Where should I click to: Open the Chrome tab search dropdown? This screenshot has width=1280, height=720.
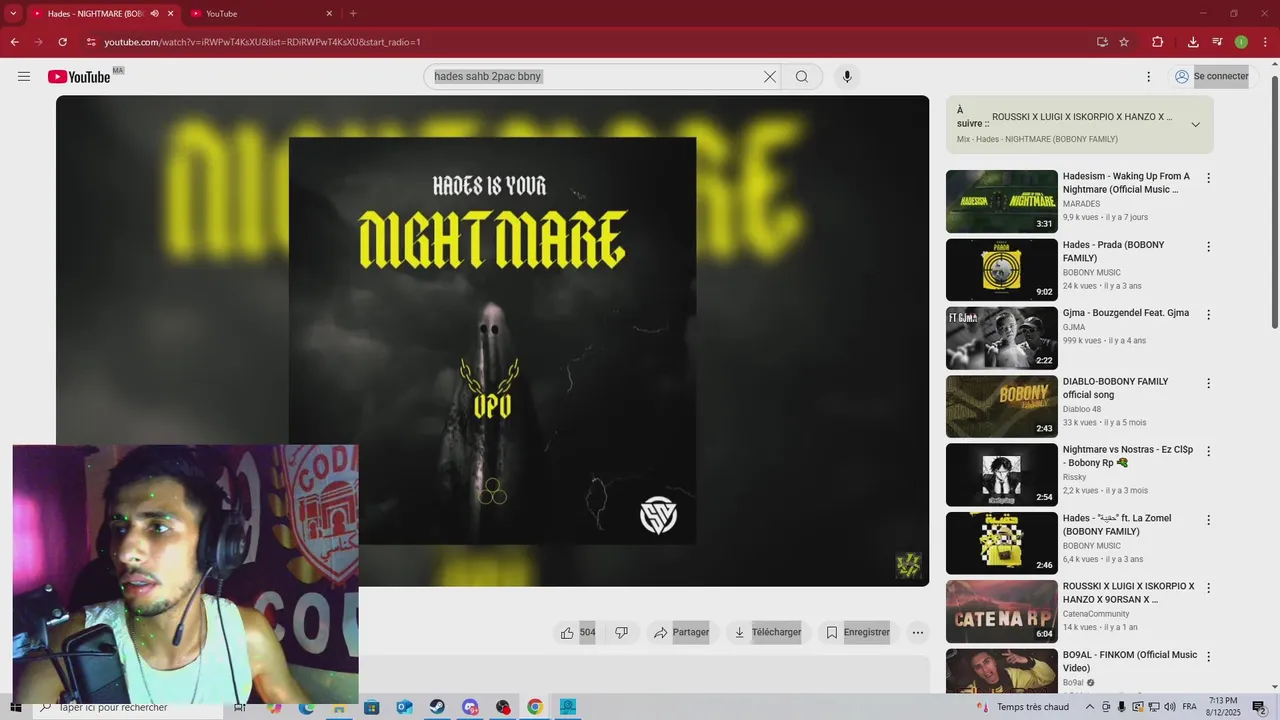click(13, 14)
